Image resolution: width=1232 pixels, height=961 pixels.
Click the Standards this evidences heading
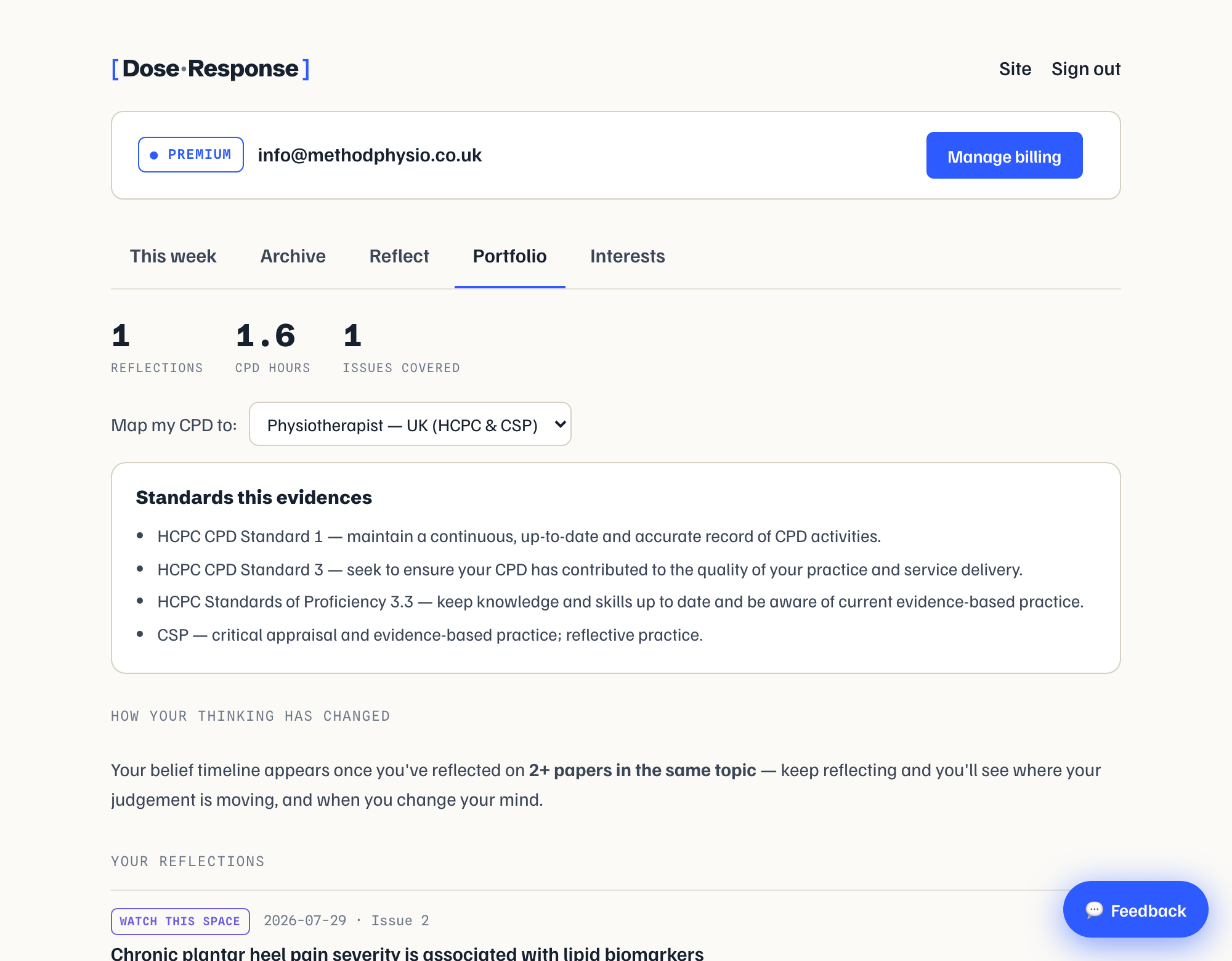254,497
